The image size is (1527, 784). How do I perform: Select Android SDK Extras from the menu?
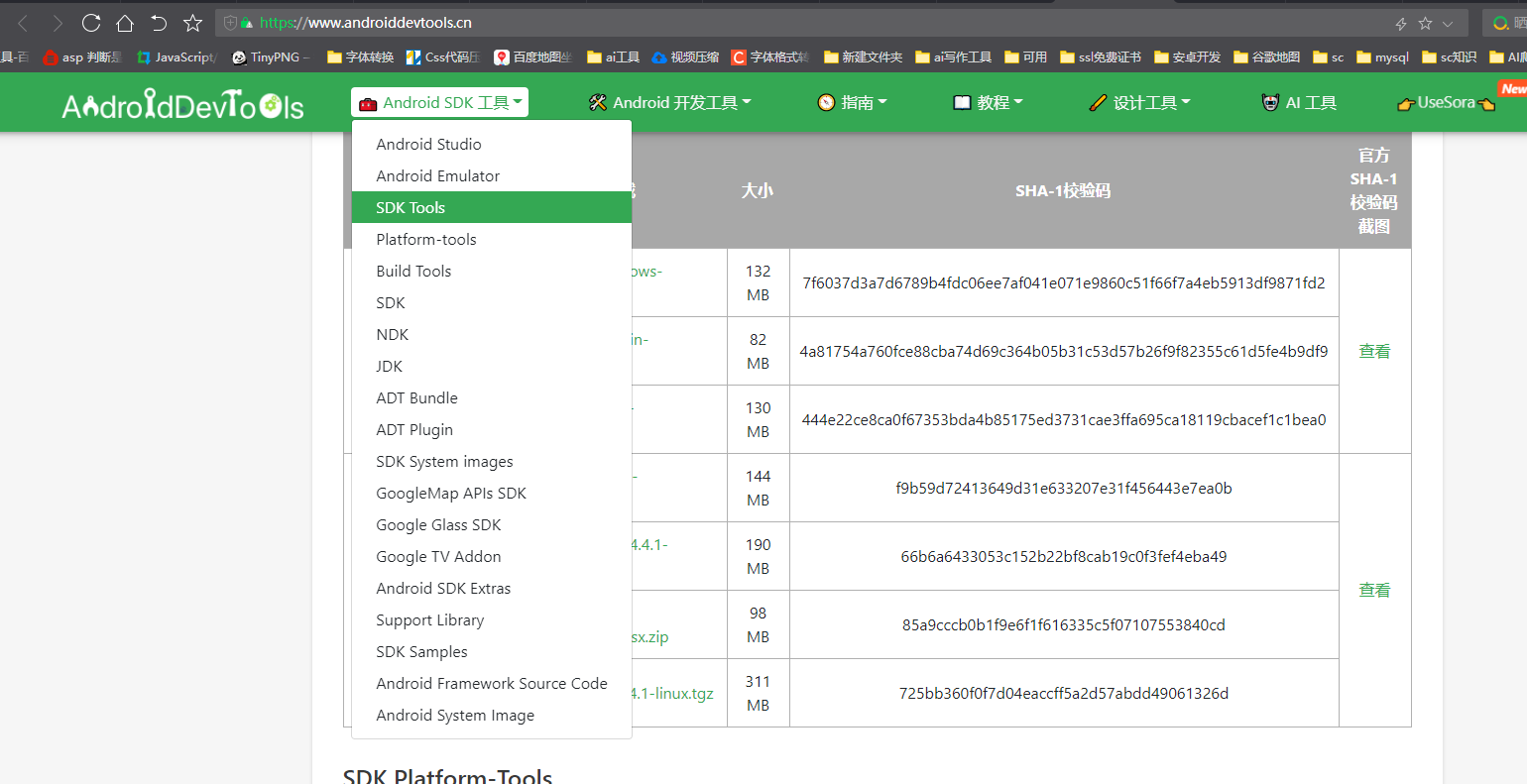(x=492, y=588)
